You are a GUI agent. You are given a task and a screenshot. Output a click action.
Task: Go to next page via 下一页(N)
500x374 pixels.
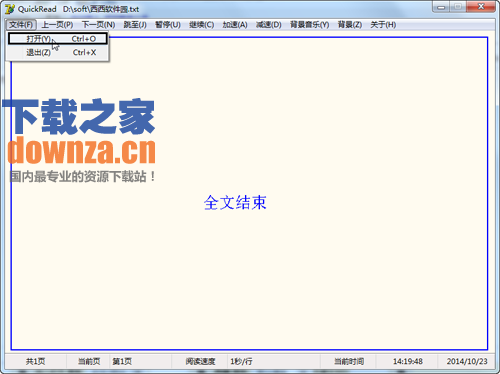(x=98, y=25)
